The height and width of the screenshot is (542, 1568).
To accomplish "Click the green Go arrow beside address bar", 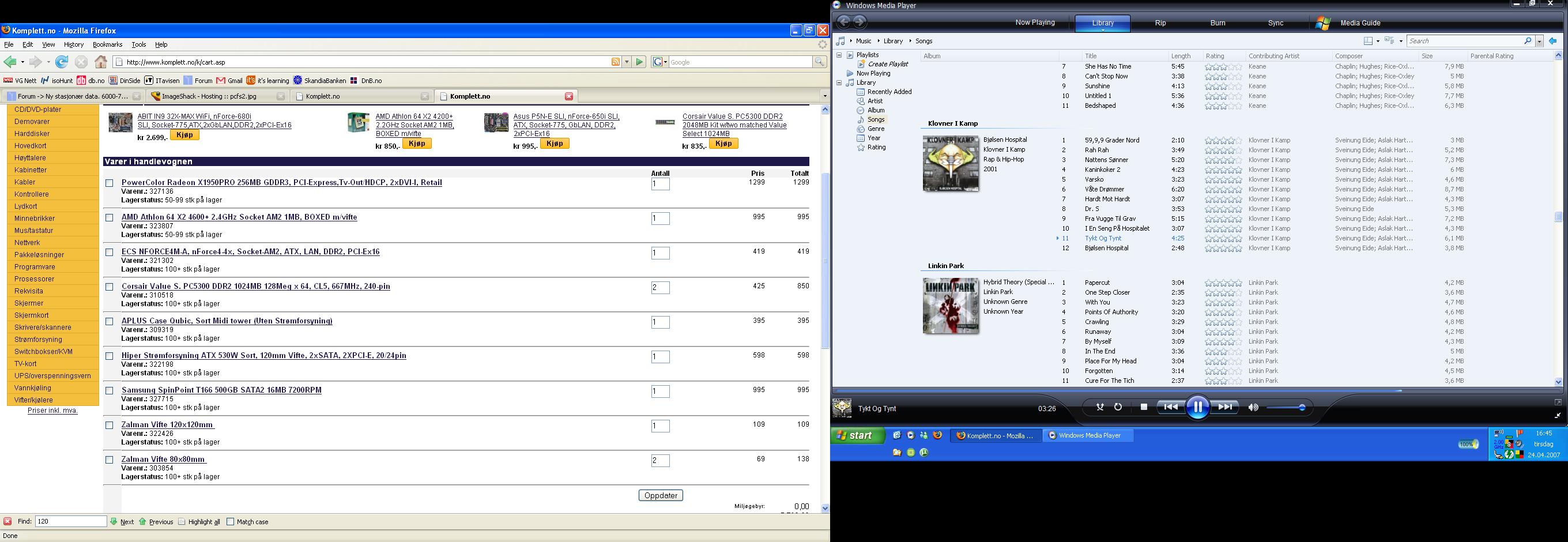I will click(x=639, y=62).
